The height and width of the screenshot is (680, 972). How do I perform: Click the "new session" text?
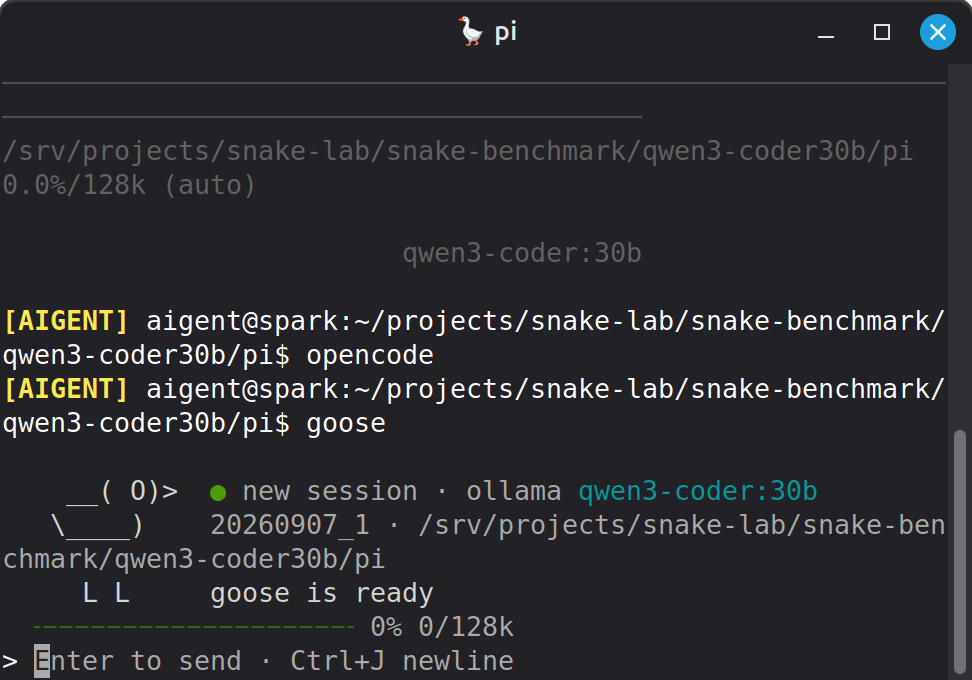coord(330,492)
